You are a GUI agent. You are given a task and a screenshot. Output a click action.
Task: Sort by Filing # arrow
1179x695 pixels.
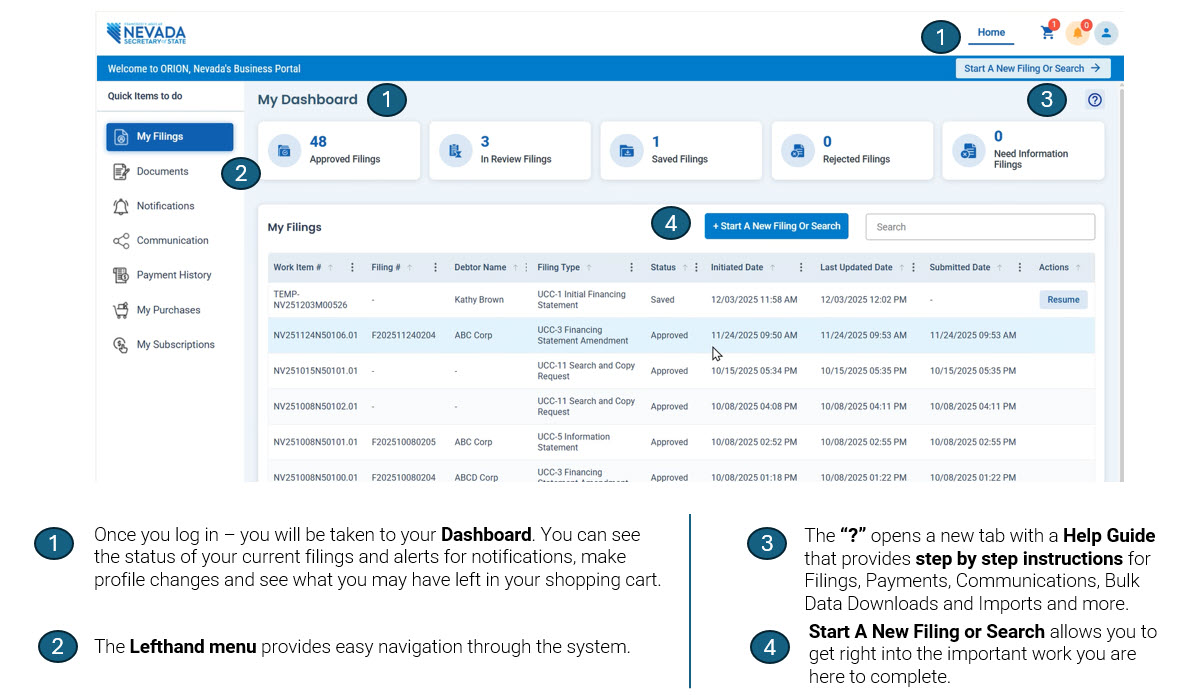(x=410, y=268)
